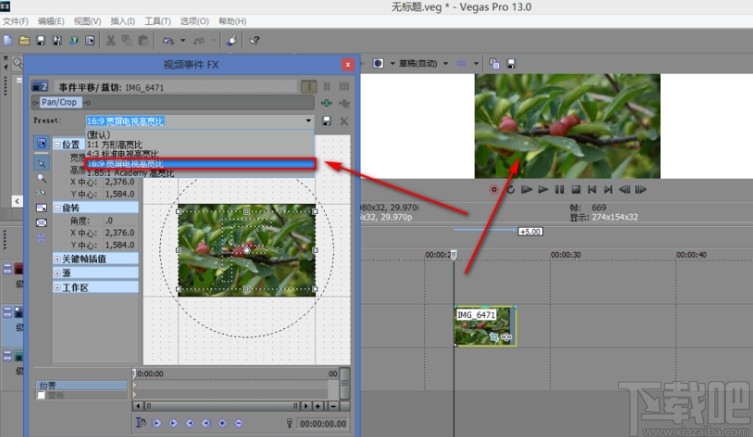The width and height of the screenshot is (753, 437).
Task: Open the 文件(F) menu
Action: [x=15, y=21]
